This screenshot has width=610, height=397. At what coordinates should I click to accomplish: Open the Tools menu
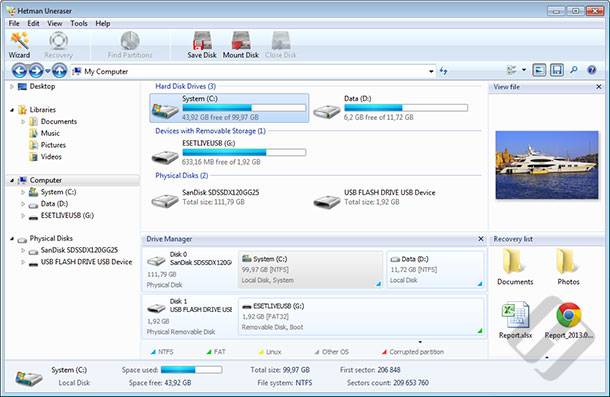point(79,23)
